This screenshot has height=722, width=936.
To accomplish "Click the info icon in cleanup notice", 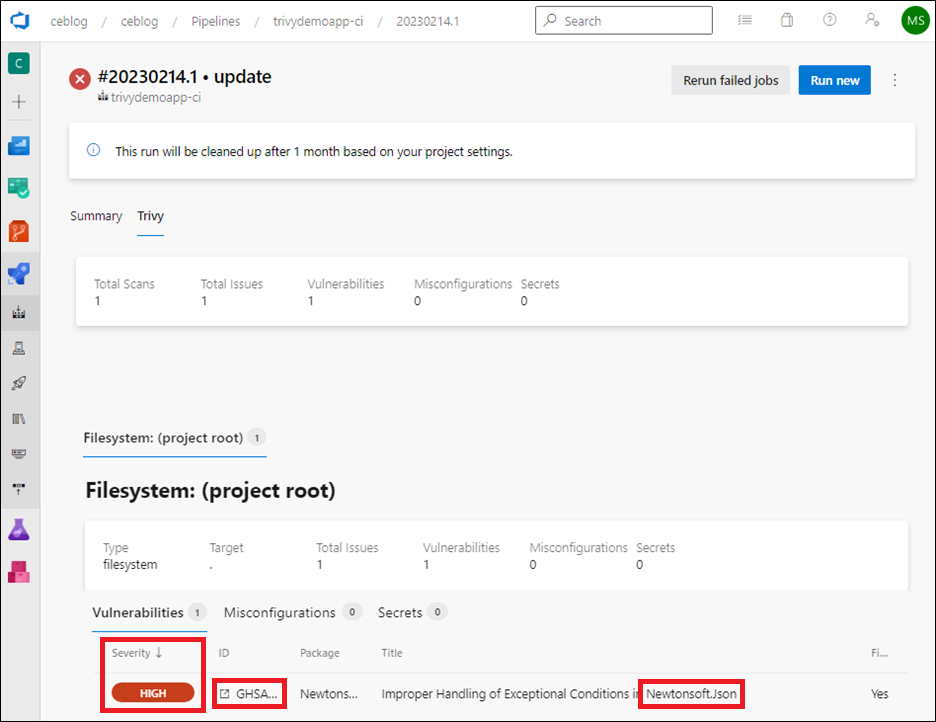I will 94,150.
